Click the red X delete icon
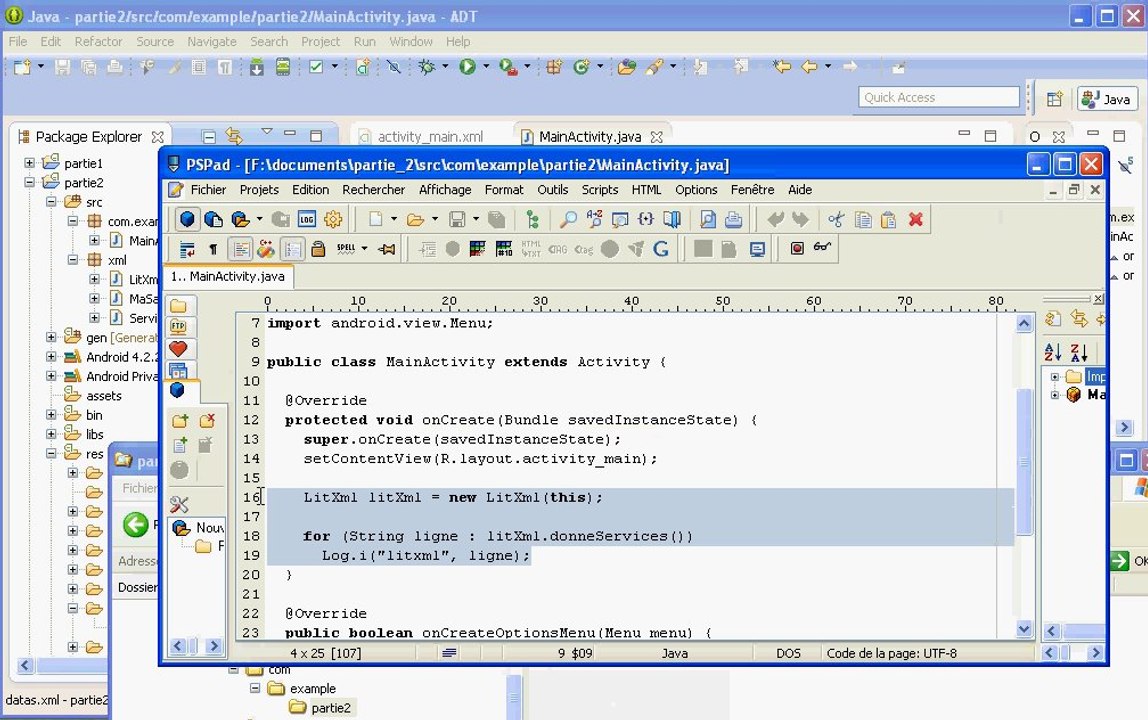 point(915,219)
